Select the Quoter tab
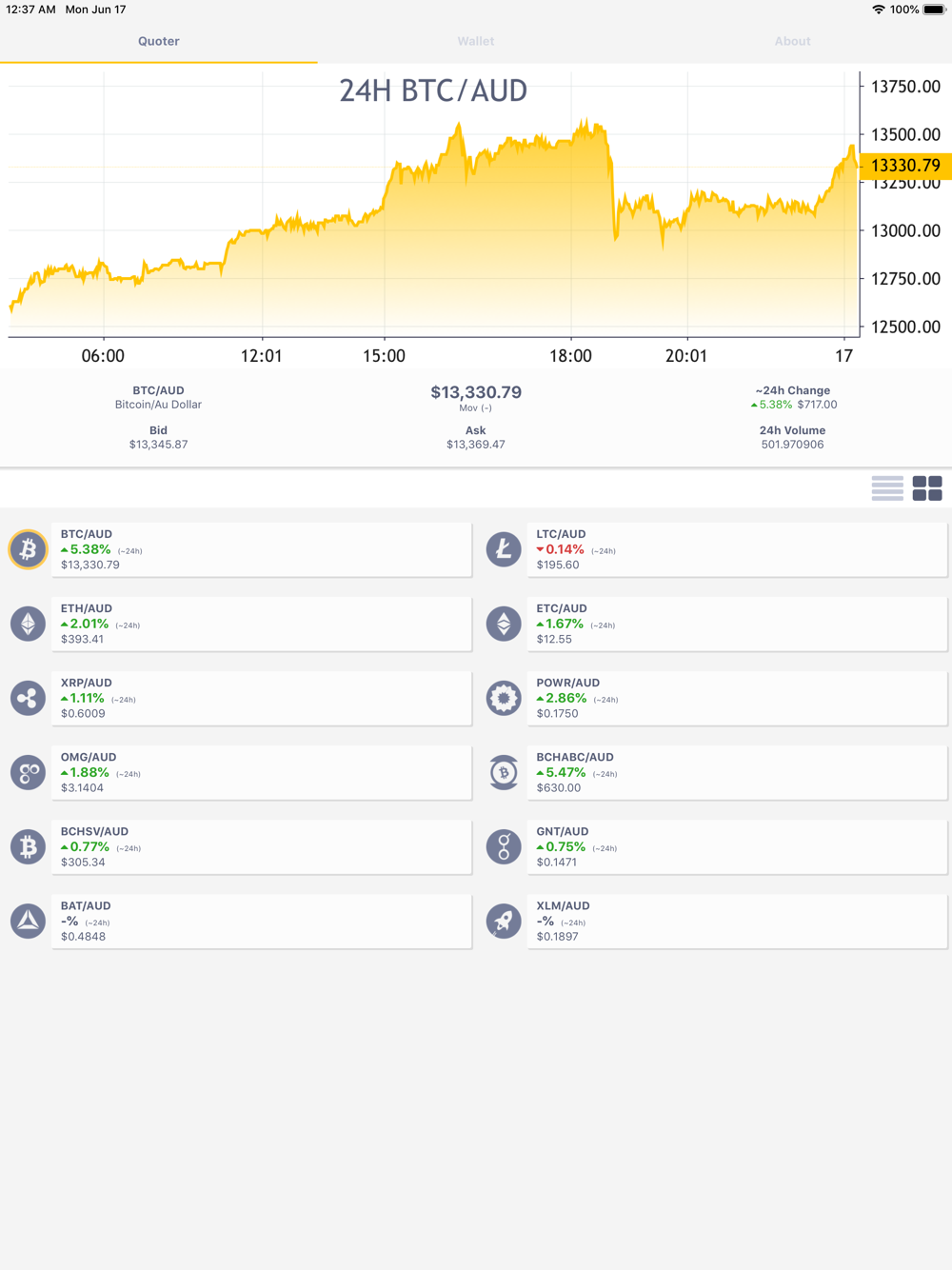Viewport: 952px width, 1270px height. click(x=158, y=41)
